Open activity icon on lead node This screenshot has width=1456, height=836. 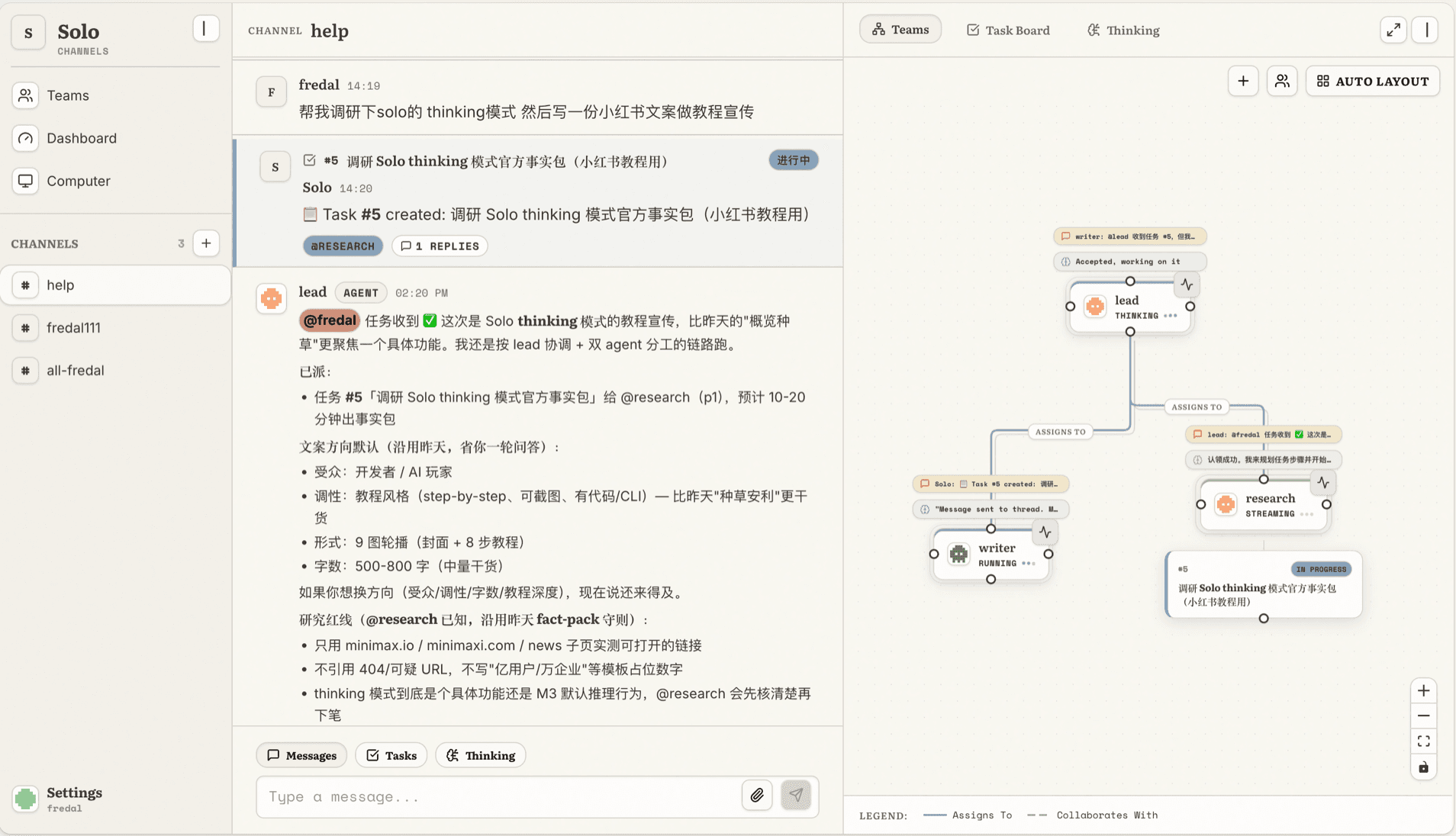coord(1187,285)
